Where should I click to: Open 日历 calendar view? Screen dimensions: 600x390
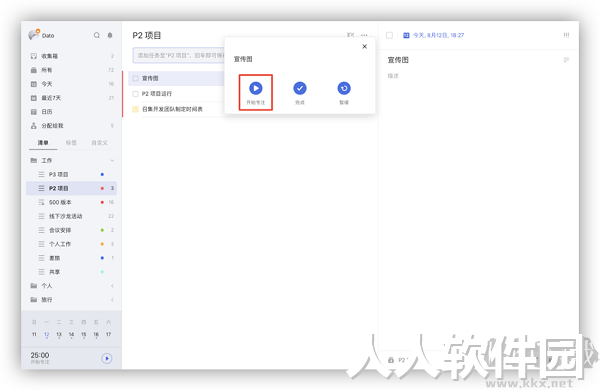(x=72, y=112)
